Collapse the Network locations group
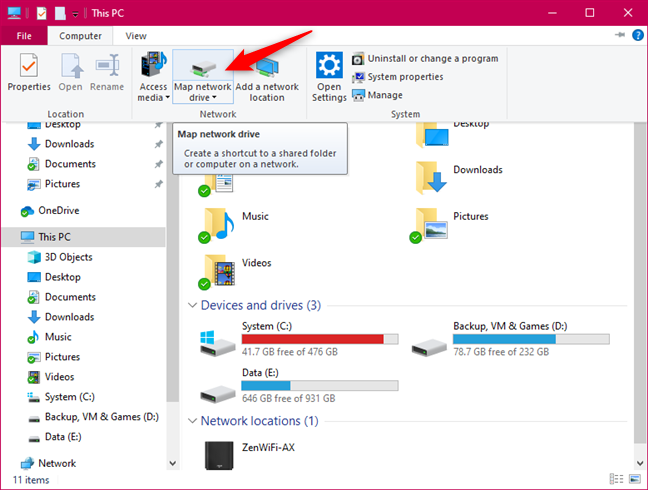The height and width of the screenshot is (490, 648). [192, 421]
